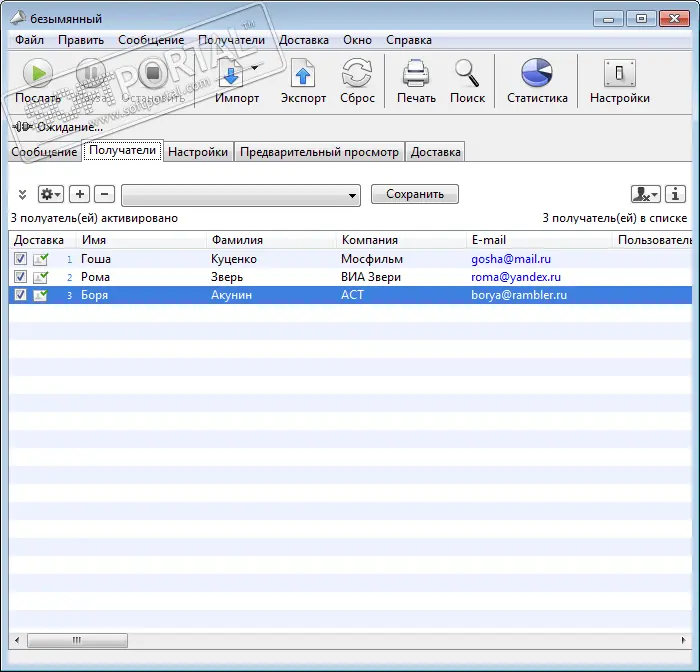700x672 pixels.
Task: Switch to Предварительный просмотр tab
Action: point(320,152)
